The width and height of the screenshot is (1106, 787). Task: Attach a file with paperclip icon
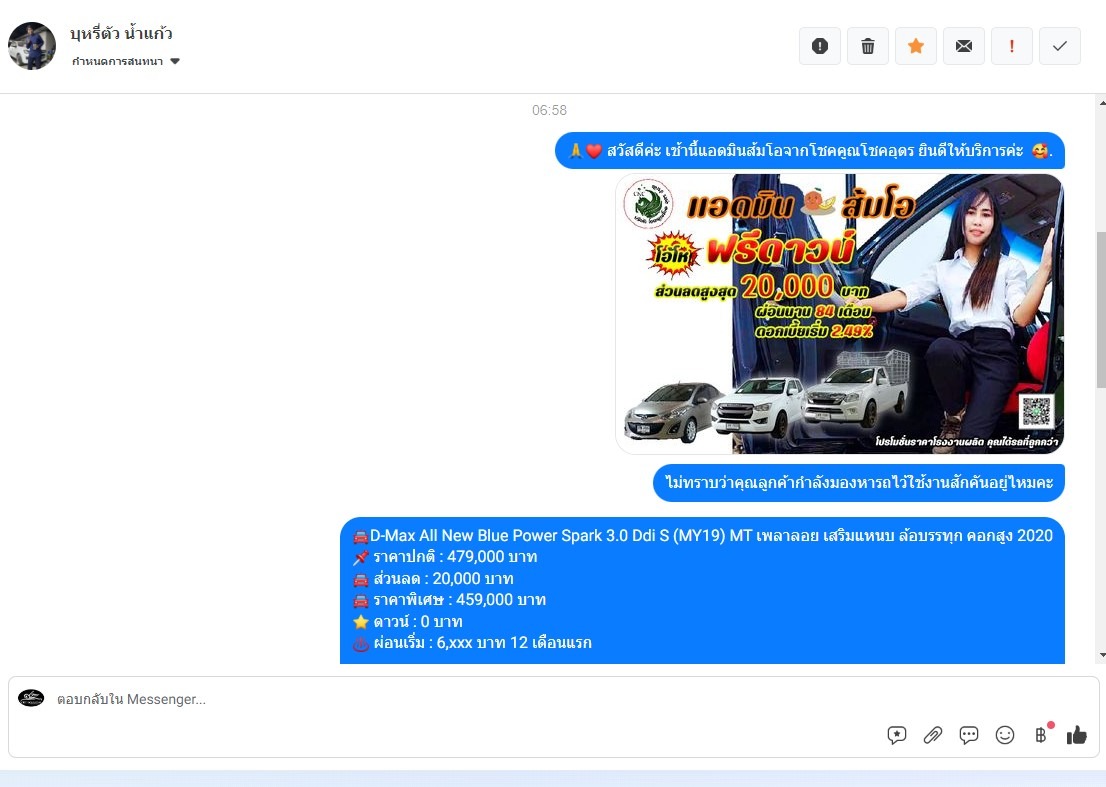932,736
